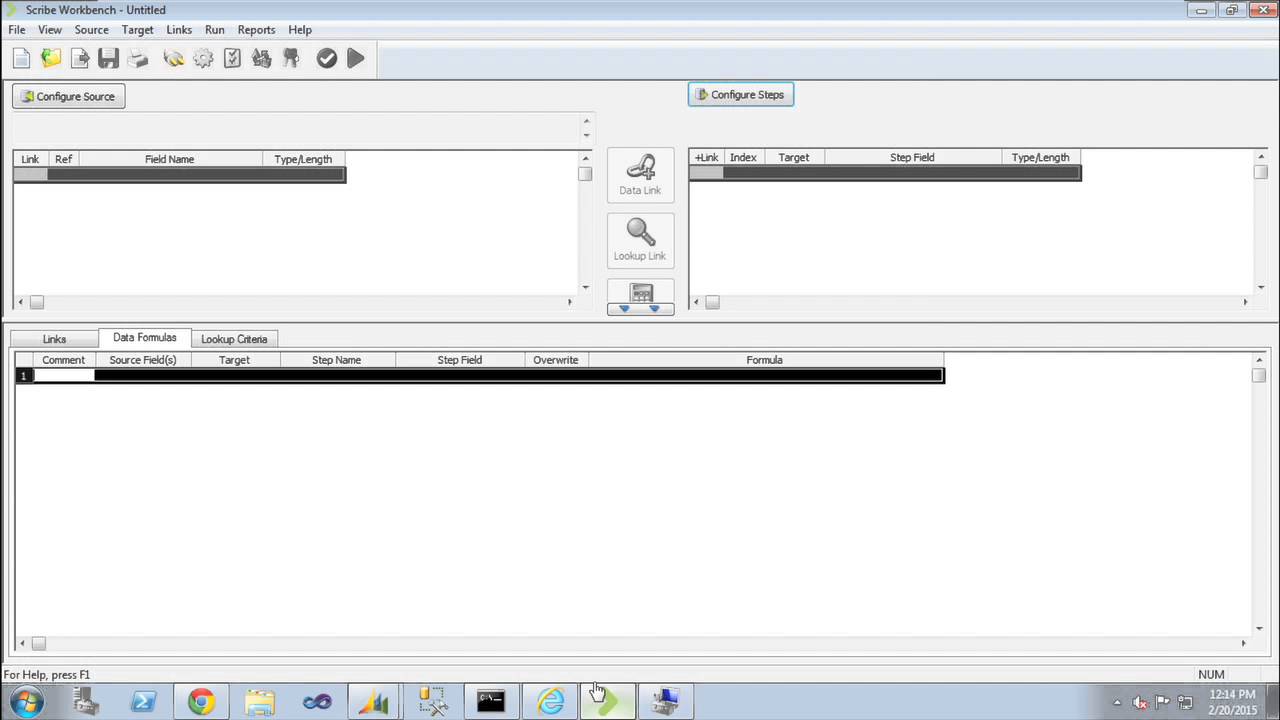
Task: Switch to the Lookup Criteria tab
Action: point(234,339)
